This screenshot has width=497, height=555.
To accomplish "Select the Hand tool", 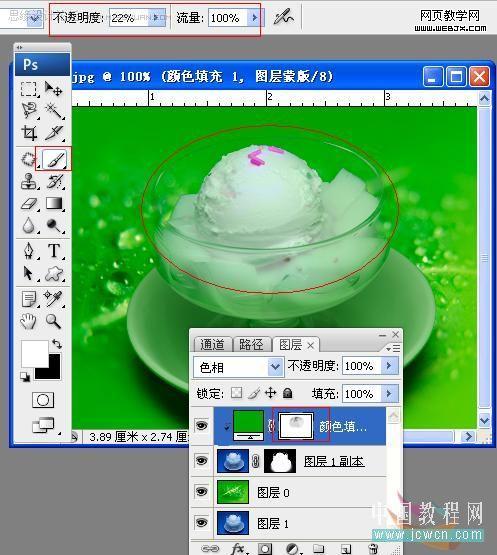I will pos(28,321).
